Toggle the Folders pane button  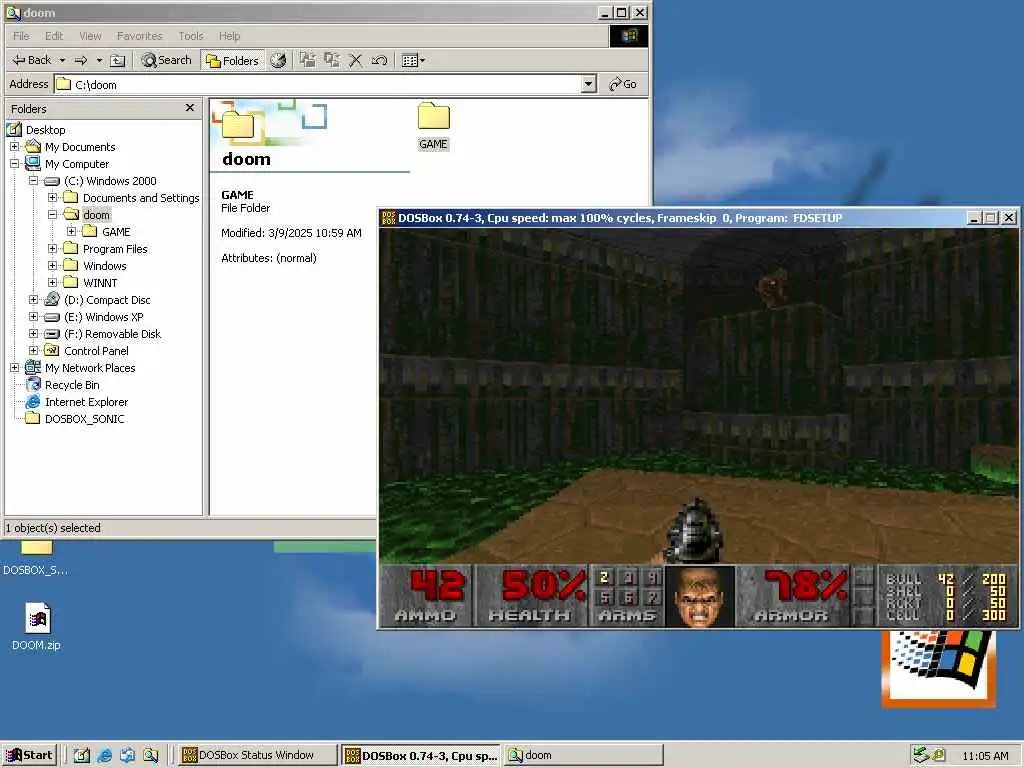(232, 60)
